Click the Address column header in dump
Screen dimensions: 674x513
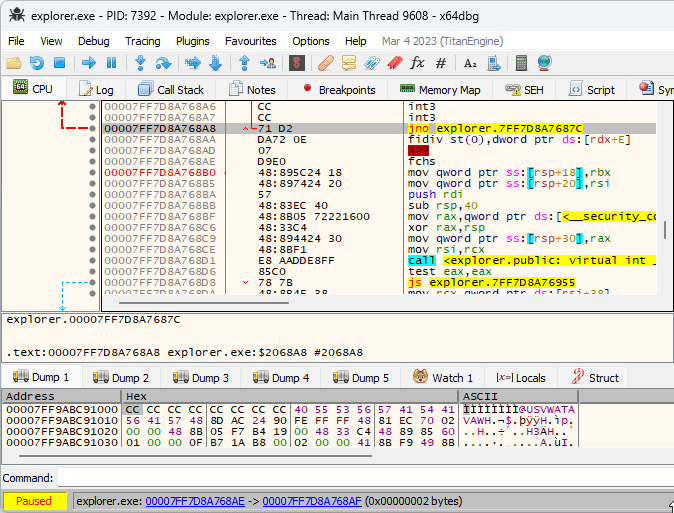pyautogui.click(x=62, y=396)
